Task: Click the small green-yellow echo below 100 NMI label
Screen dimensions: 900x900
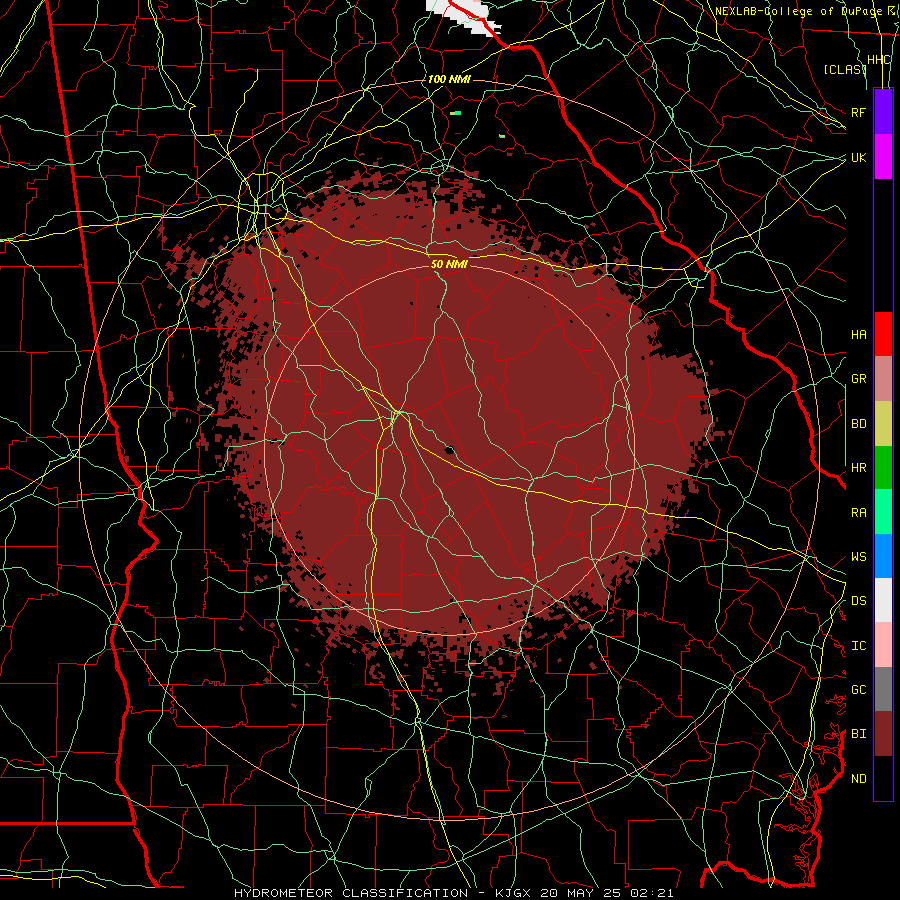Action: tap(455, 113)
